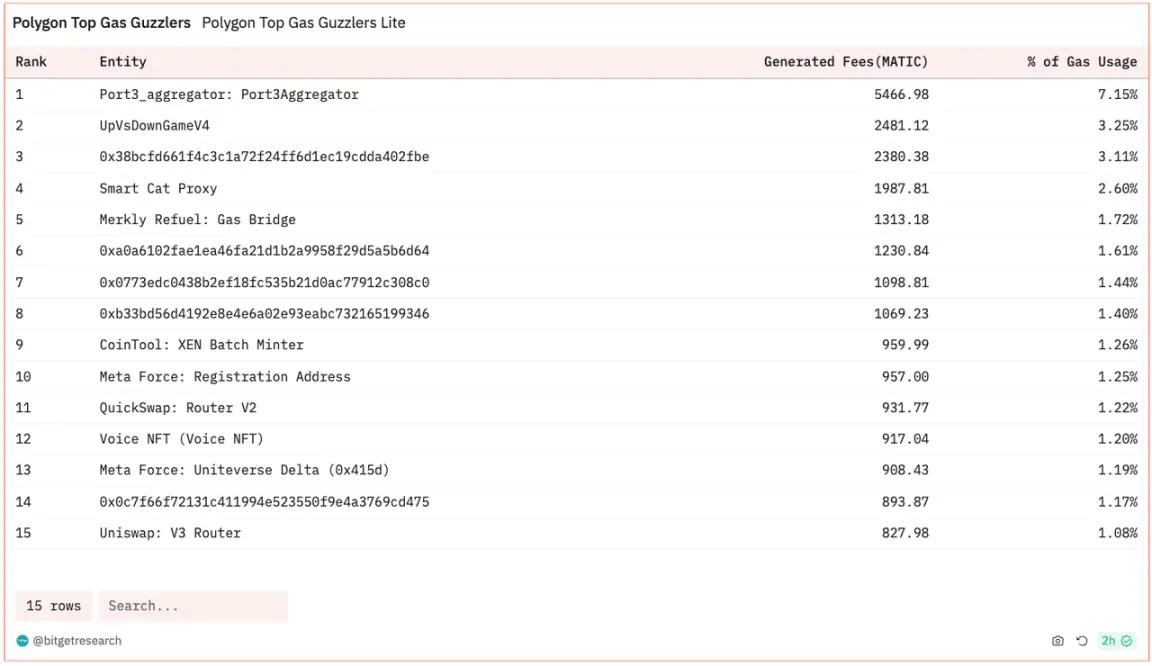Select the QuickSwap: Router V2 row
The height and width of the screenshot is (666, 1152).
click(x=178, y=408)
